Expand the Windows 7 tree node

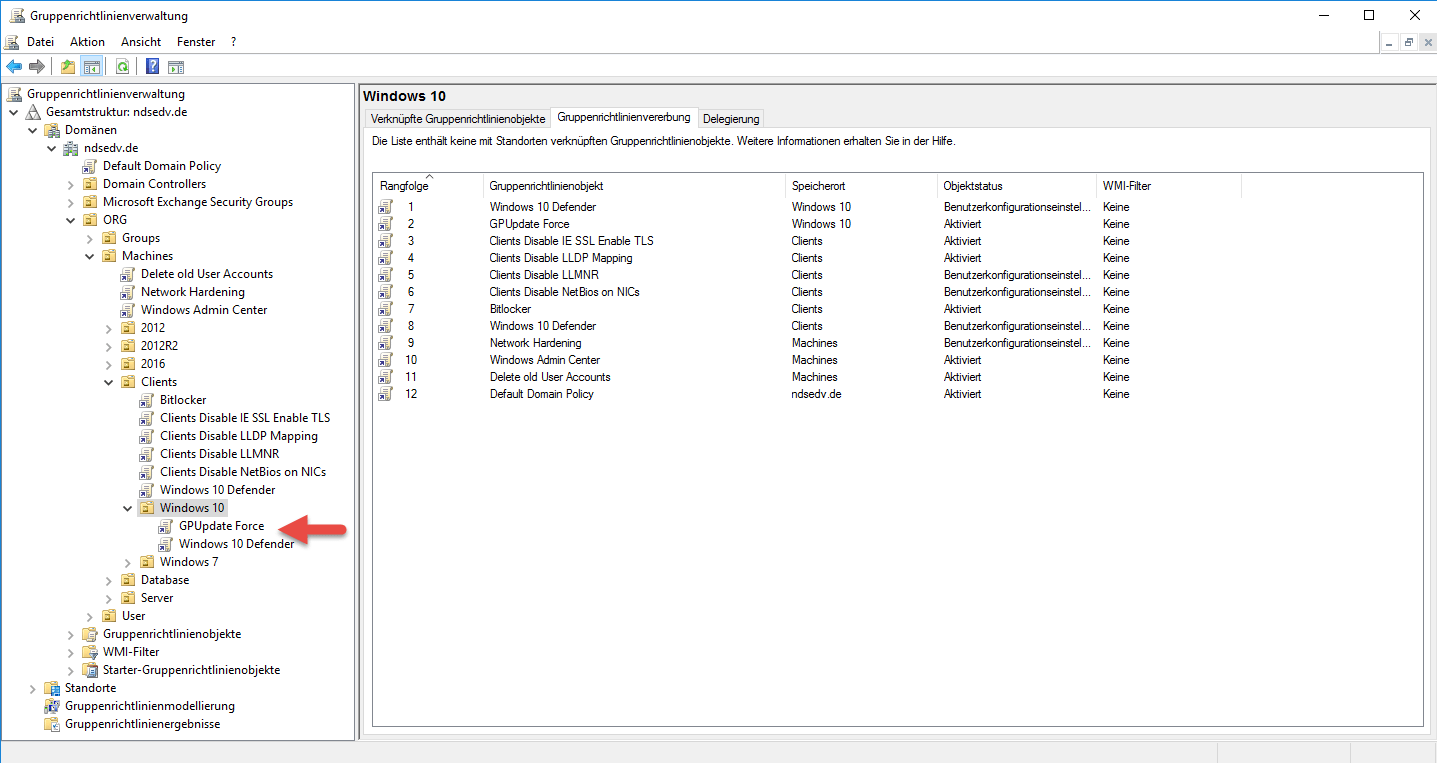click(x=128, y=562)
